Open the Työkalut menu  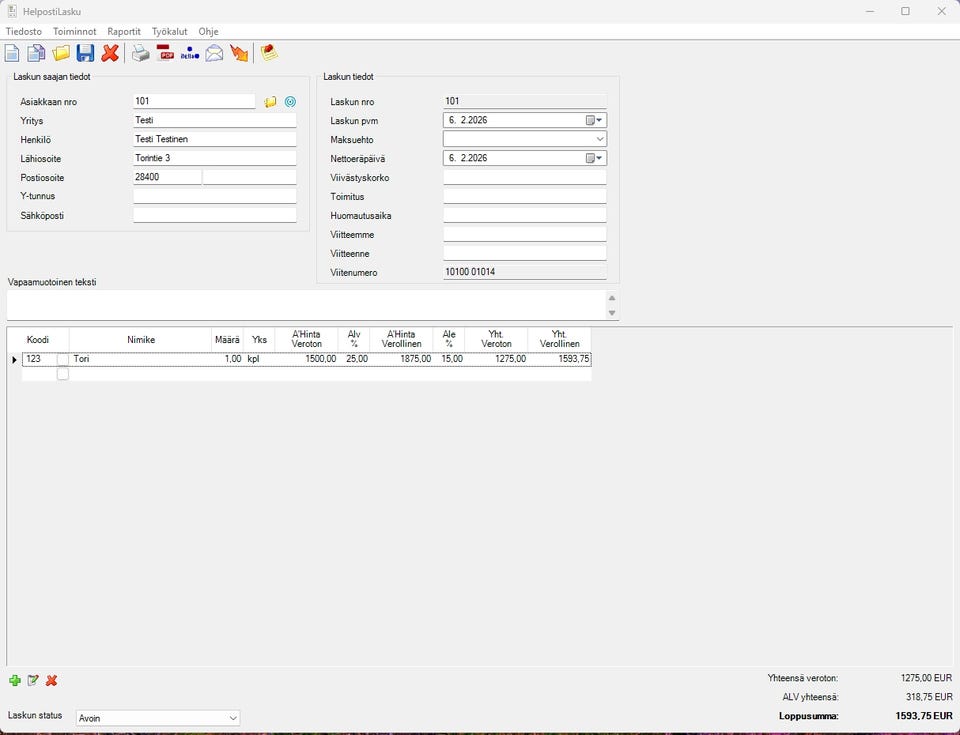[170, 31]
